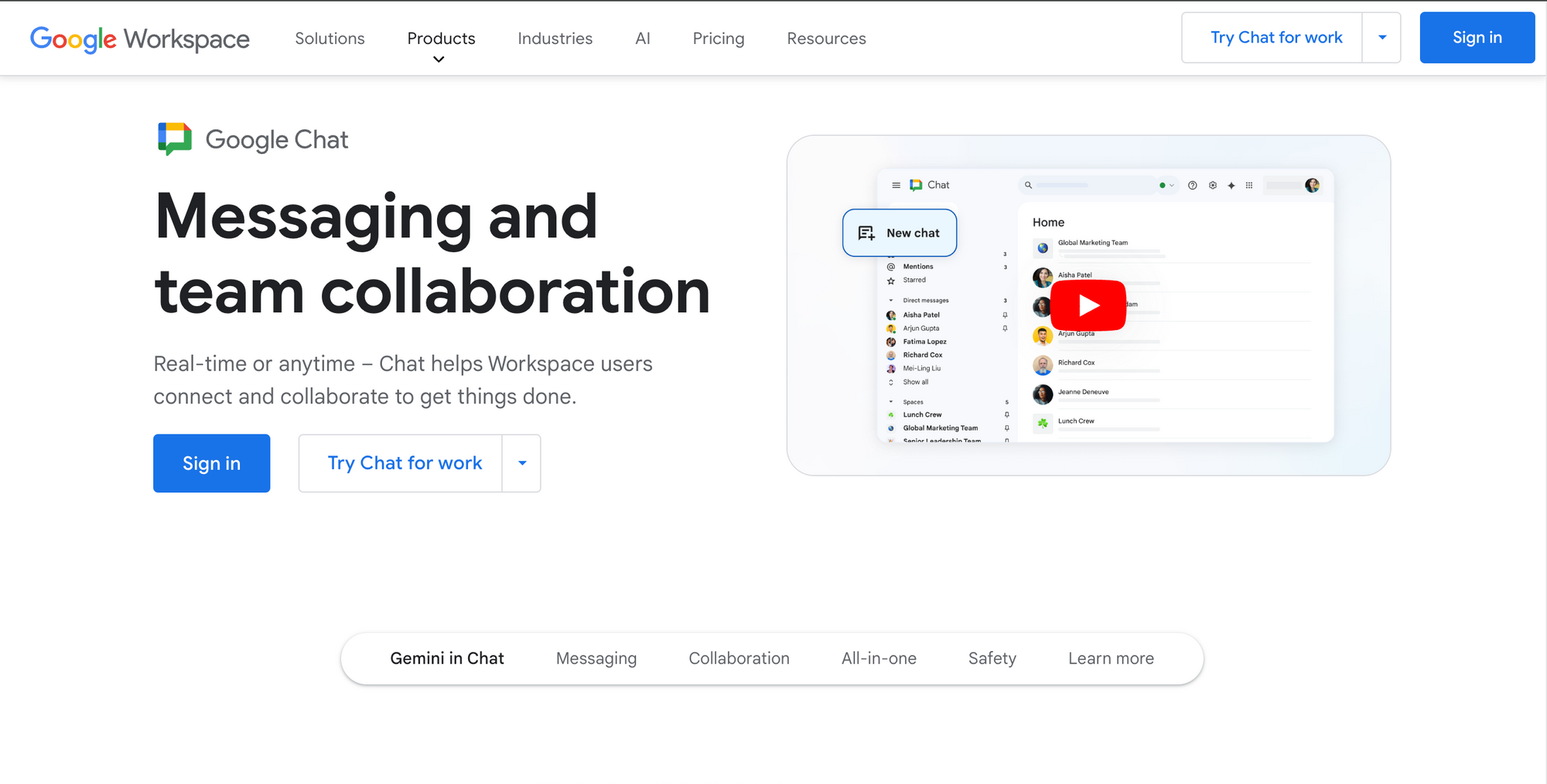
Task: Click the Gemini sparkle icon in the Chat preview
Action: [1231, 186]
